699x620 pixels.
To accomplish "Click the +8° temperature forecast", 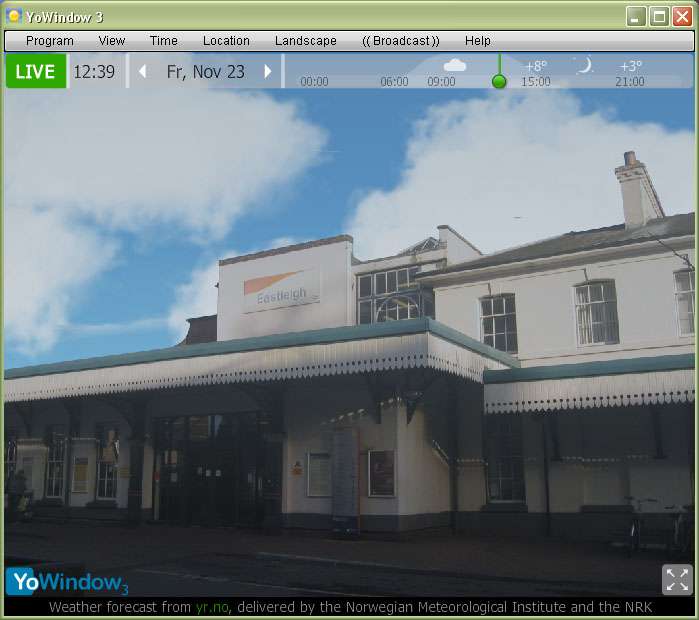I will 536,66.
